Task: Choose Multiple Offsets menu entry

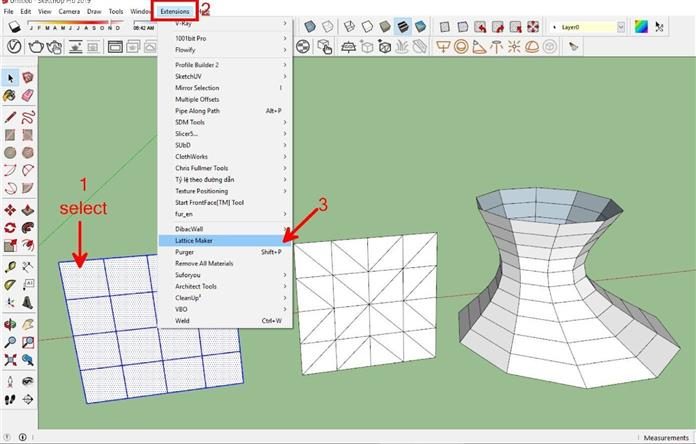Action: pyautogui.click(x=225, y=99)
